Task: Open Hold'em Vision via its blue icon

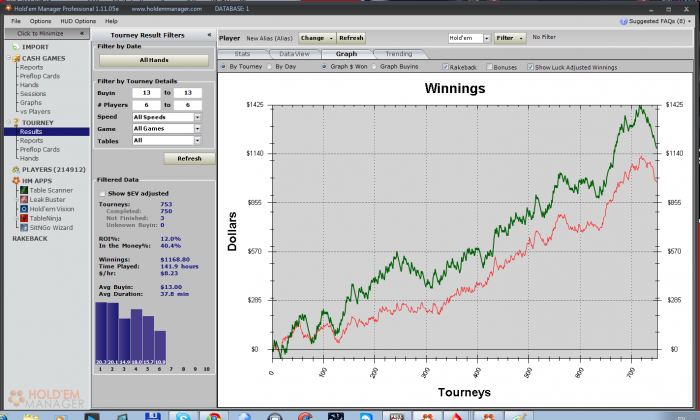Action: point(24,209)
